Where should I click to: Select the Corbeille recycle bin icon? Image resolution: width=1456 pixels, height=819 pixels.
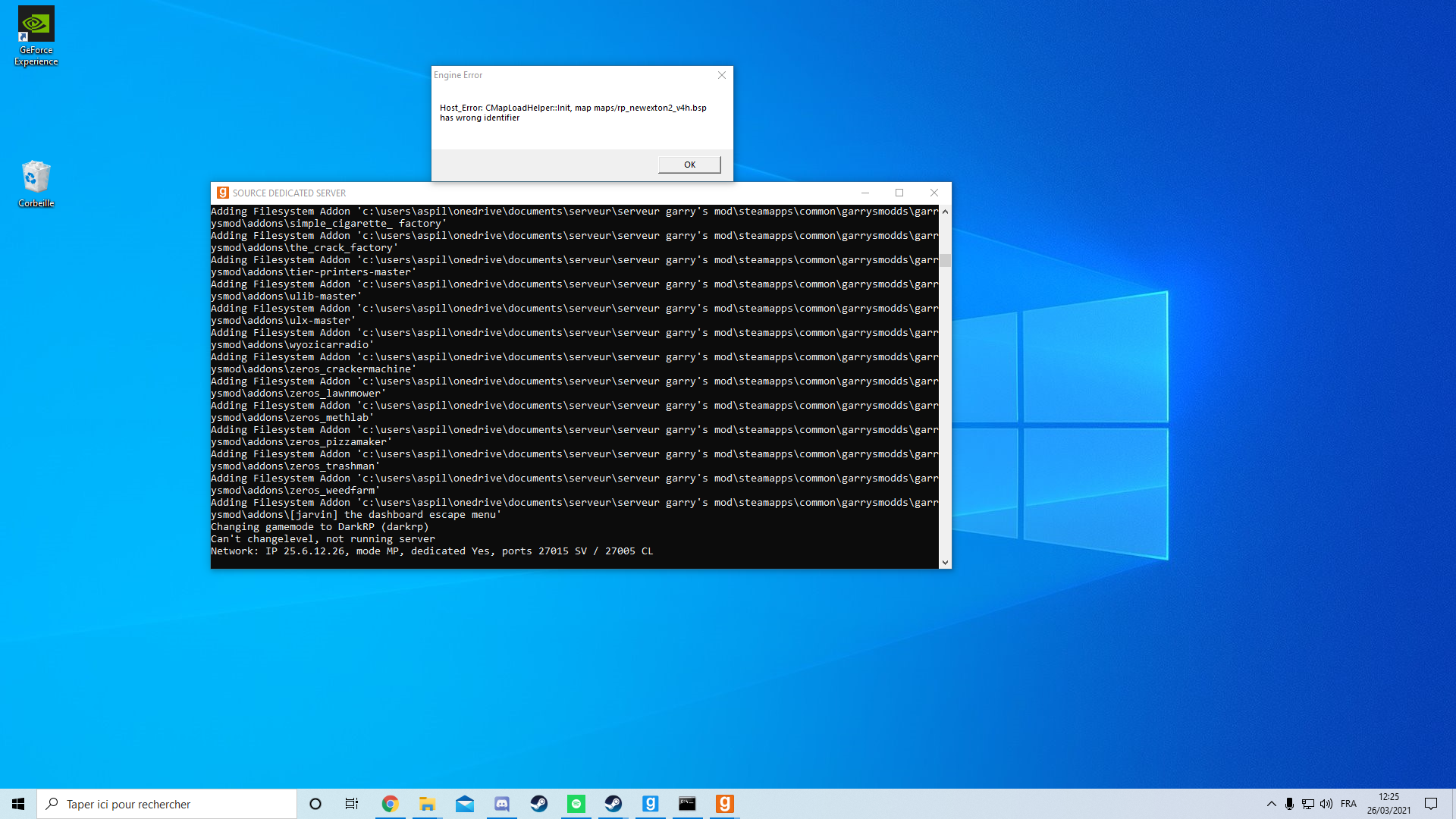(36, 184)
